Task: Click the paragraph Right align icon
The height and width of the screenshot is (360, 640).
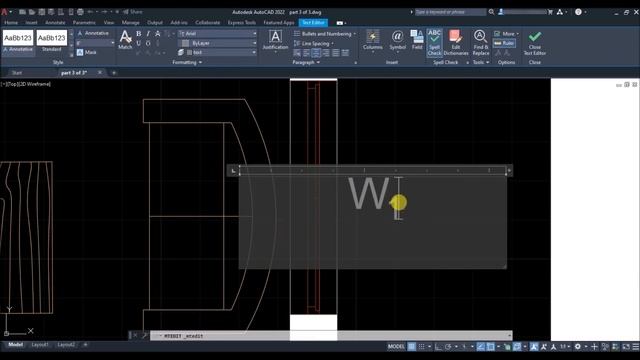Action: (x=326, y=53)
